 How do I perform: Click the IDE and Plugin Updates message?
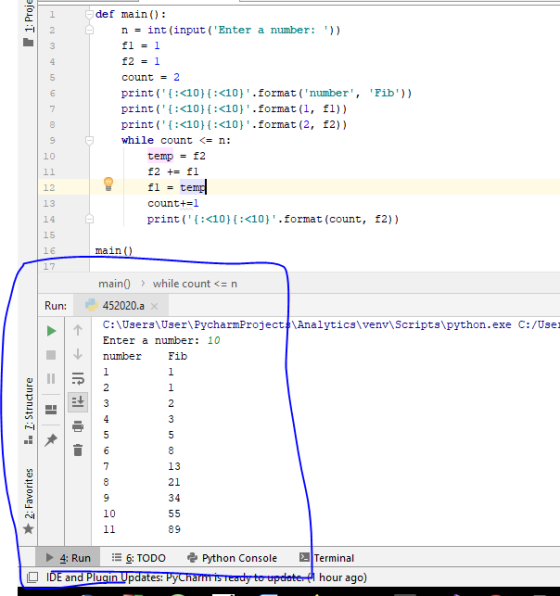tap(206, 577)
